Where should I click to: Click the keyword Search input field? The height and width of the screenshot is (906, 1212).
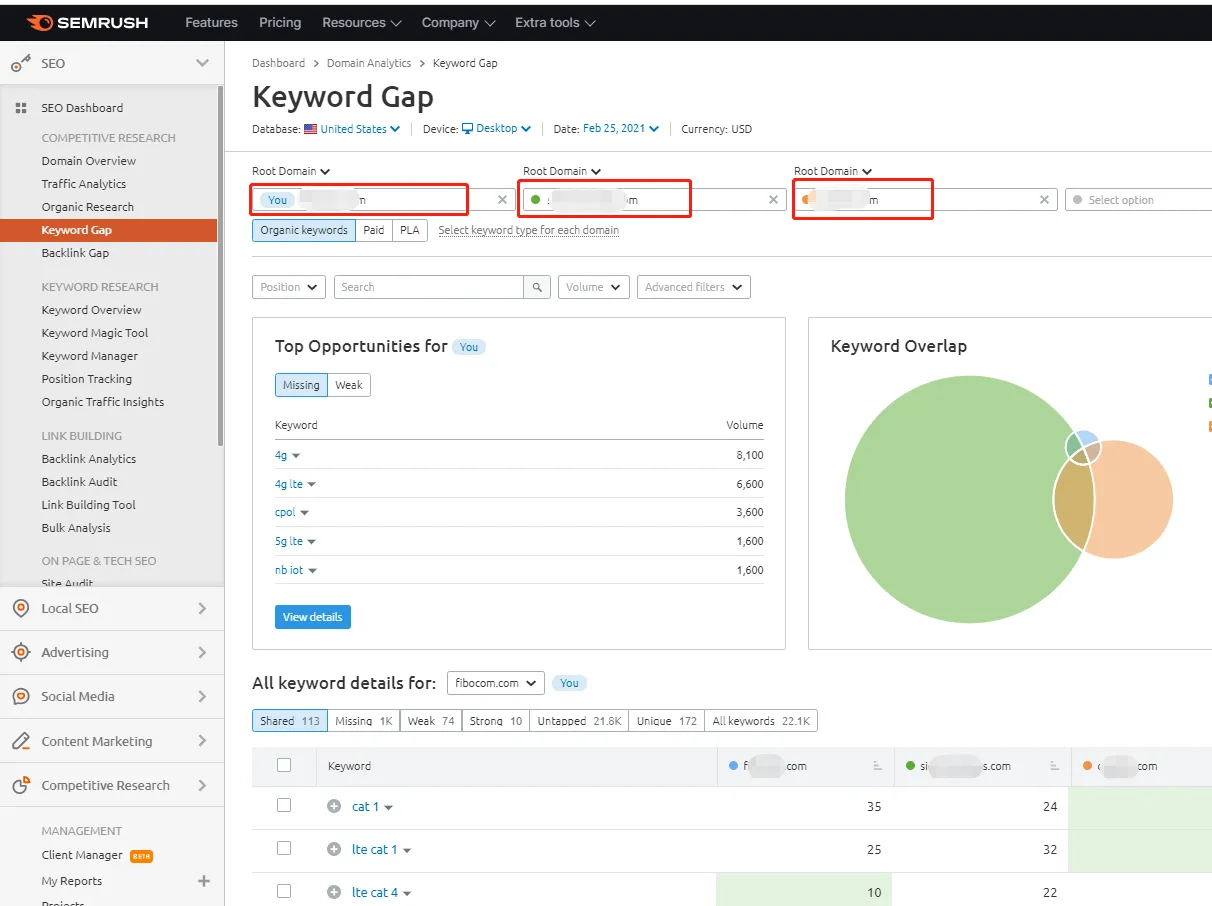click(x=429, y=287)
